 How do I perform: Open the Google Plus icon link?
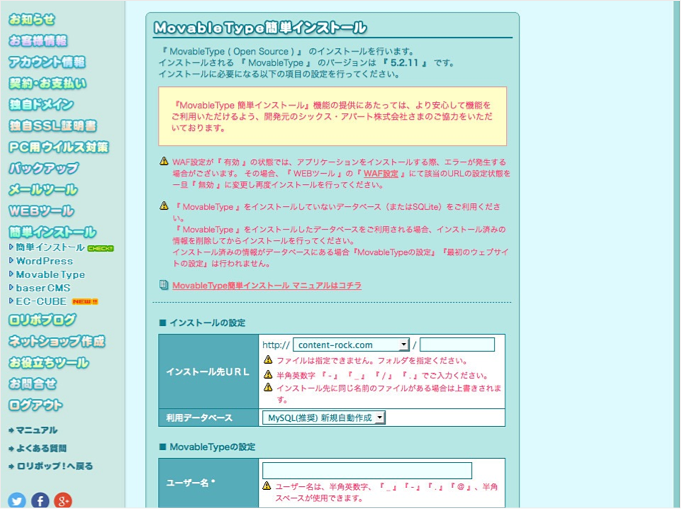coord(63,501)
